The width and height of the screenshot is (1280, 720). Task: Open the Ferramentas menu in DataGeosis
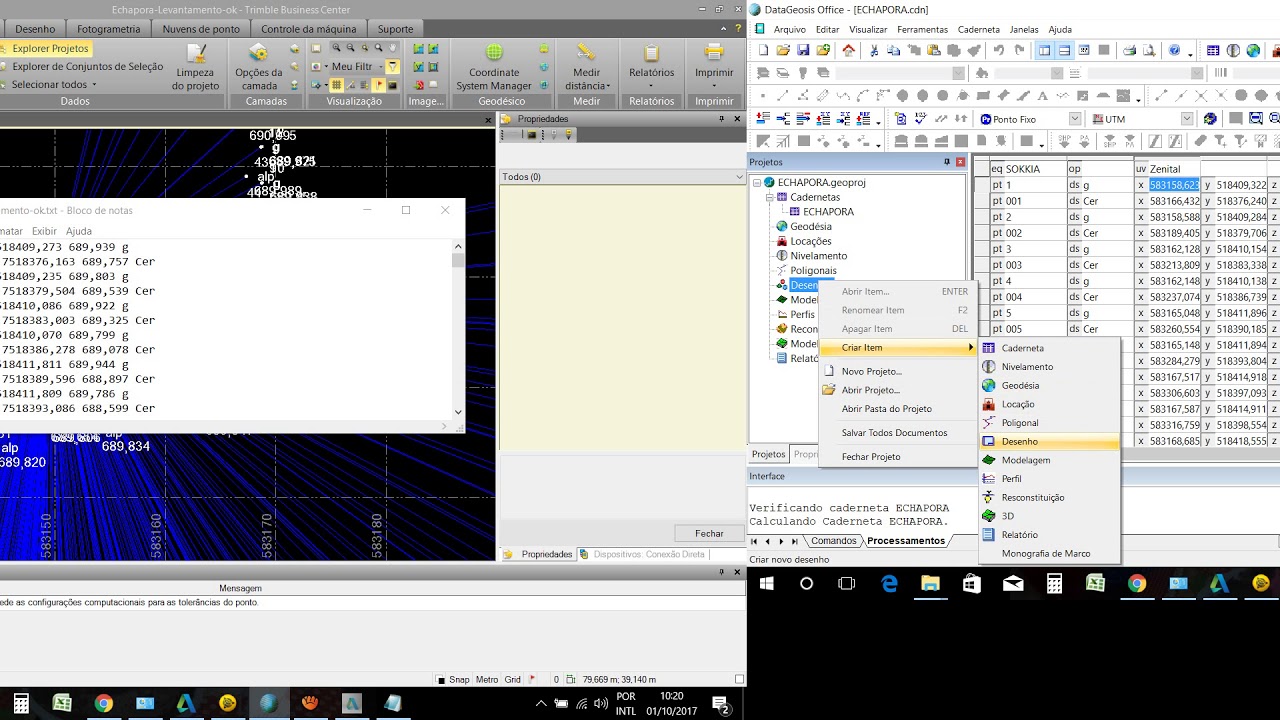click(x=922, y=29)
